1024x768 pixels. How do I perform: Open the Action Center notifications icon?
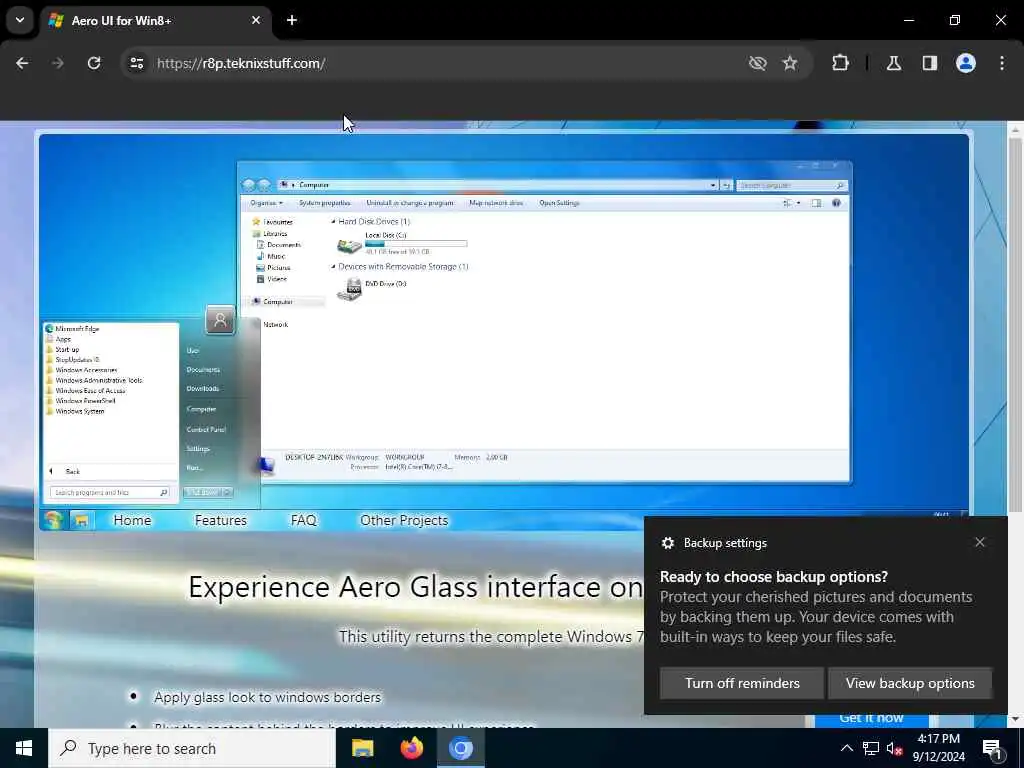pyautogui.click(x=993, y=748)
